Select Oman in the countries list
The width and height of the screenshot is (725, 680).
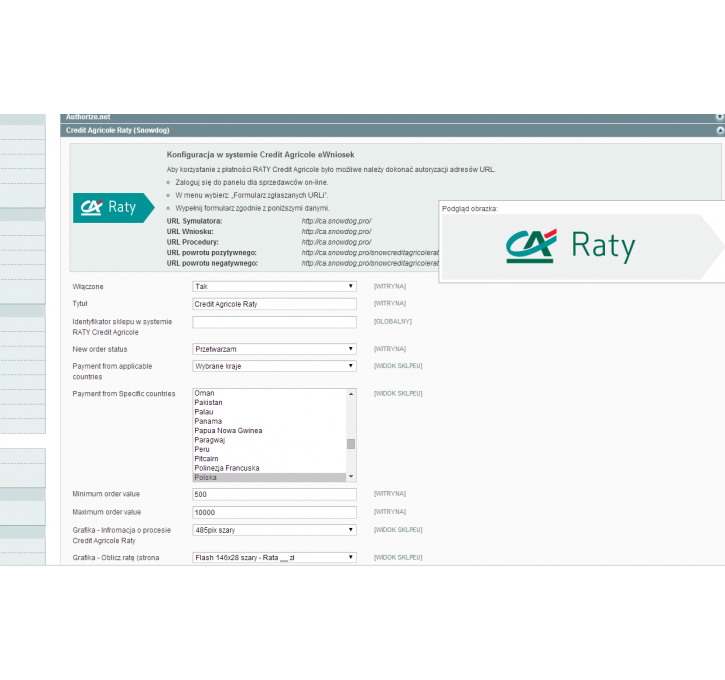coord(269,393)
